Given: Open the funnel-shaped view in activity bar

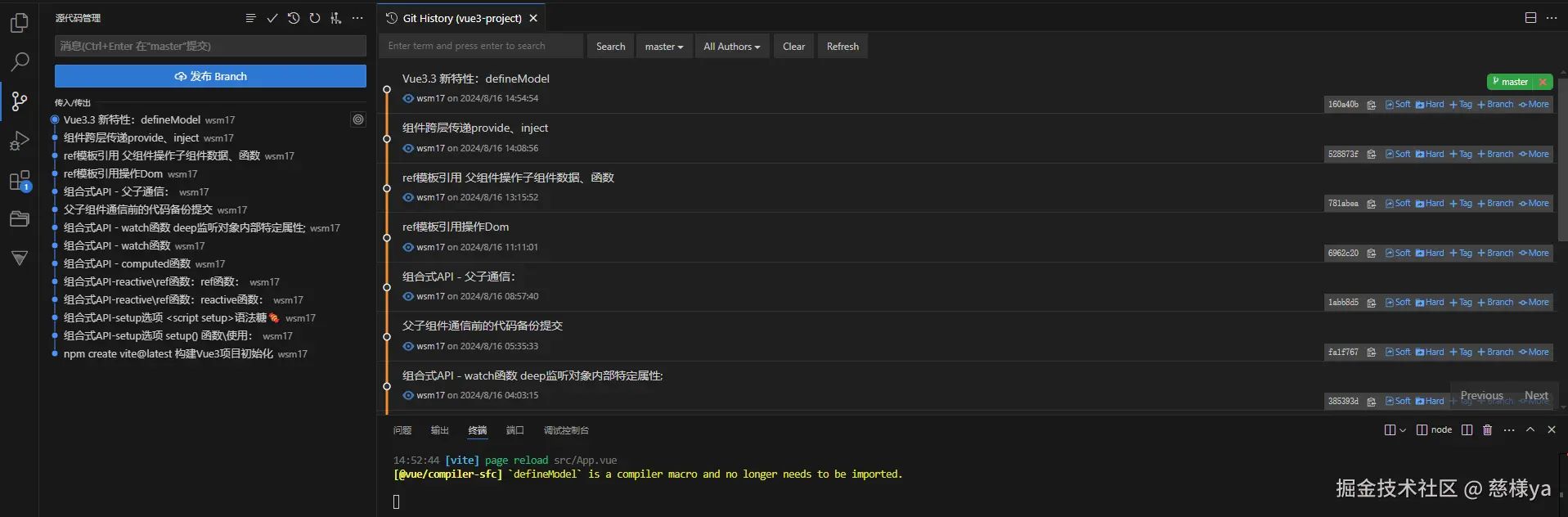Looking at the screenshot, I should pos(20,258).
